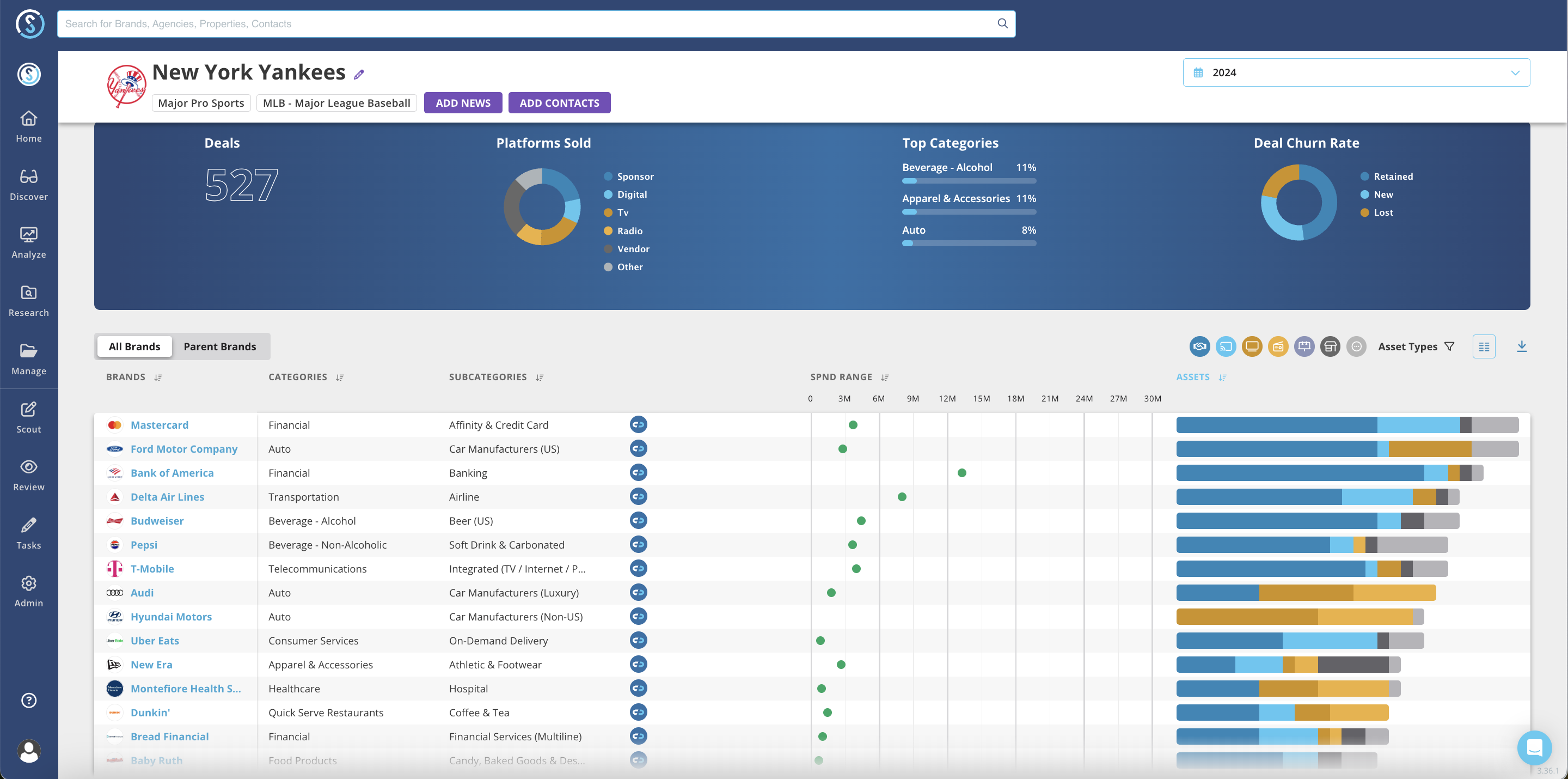The image size is (1568, 779).
Task: Open the New Era brand link
Action: [151, 665]
